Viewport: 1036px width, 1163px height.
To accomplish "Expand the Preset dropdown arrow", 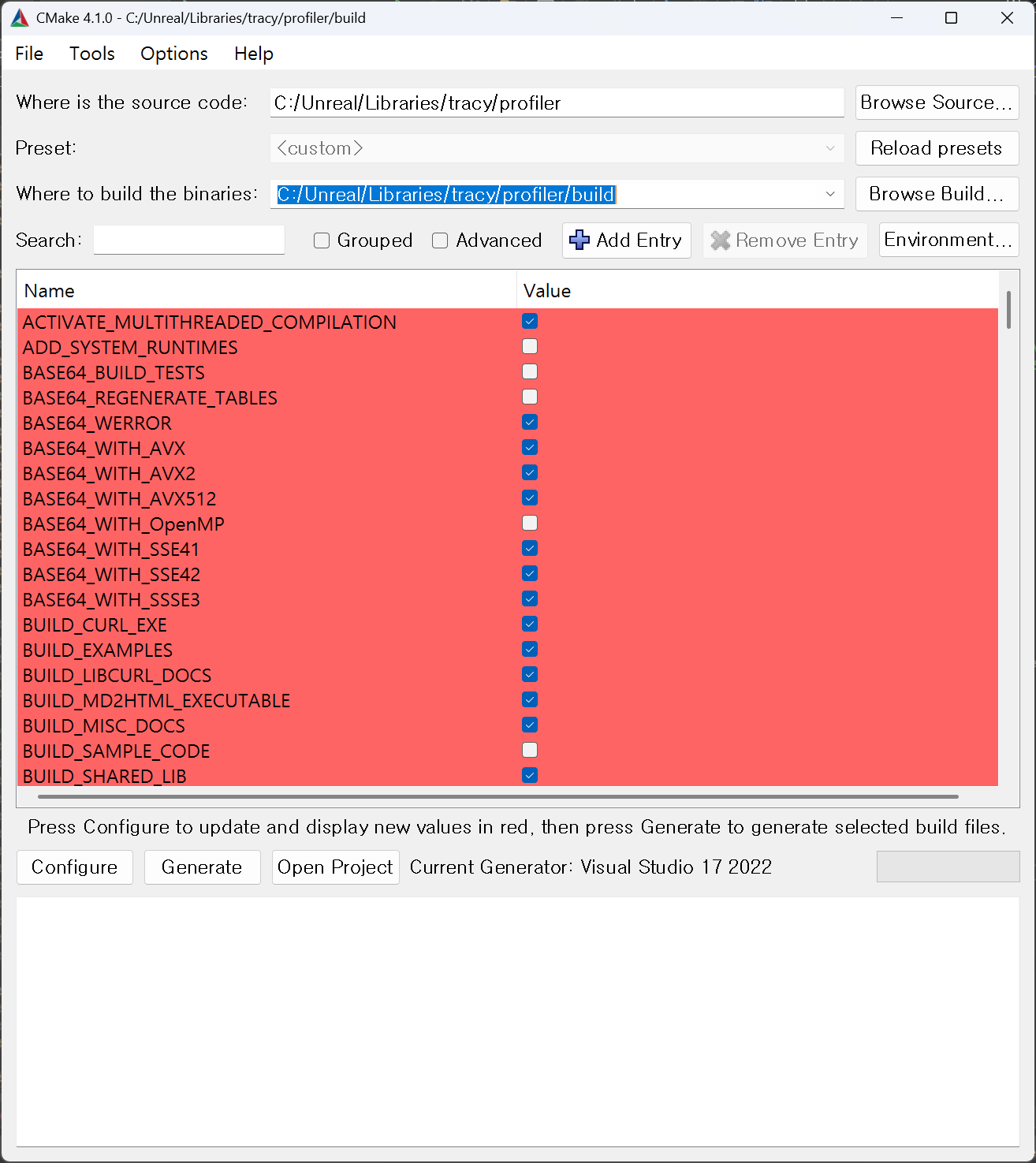I will point(830,148).
